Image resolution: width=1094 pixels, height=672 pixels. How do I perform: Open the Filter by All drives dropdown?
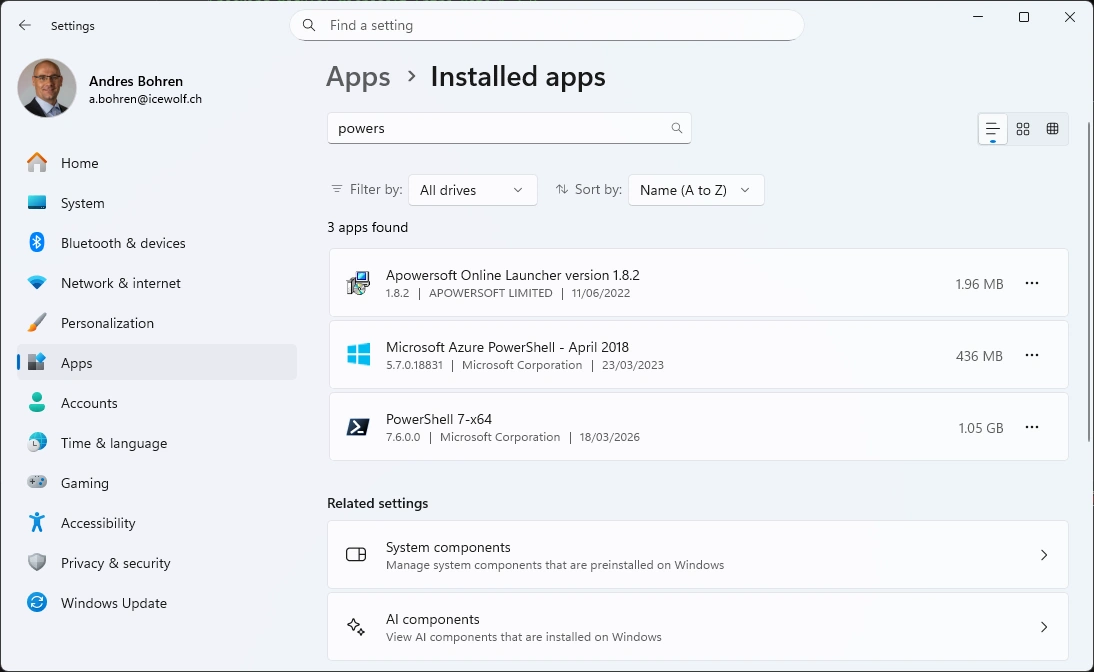pos(472,190)
